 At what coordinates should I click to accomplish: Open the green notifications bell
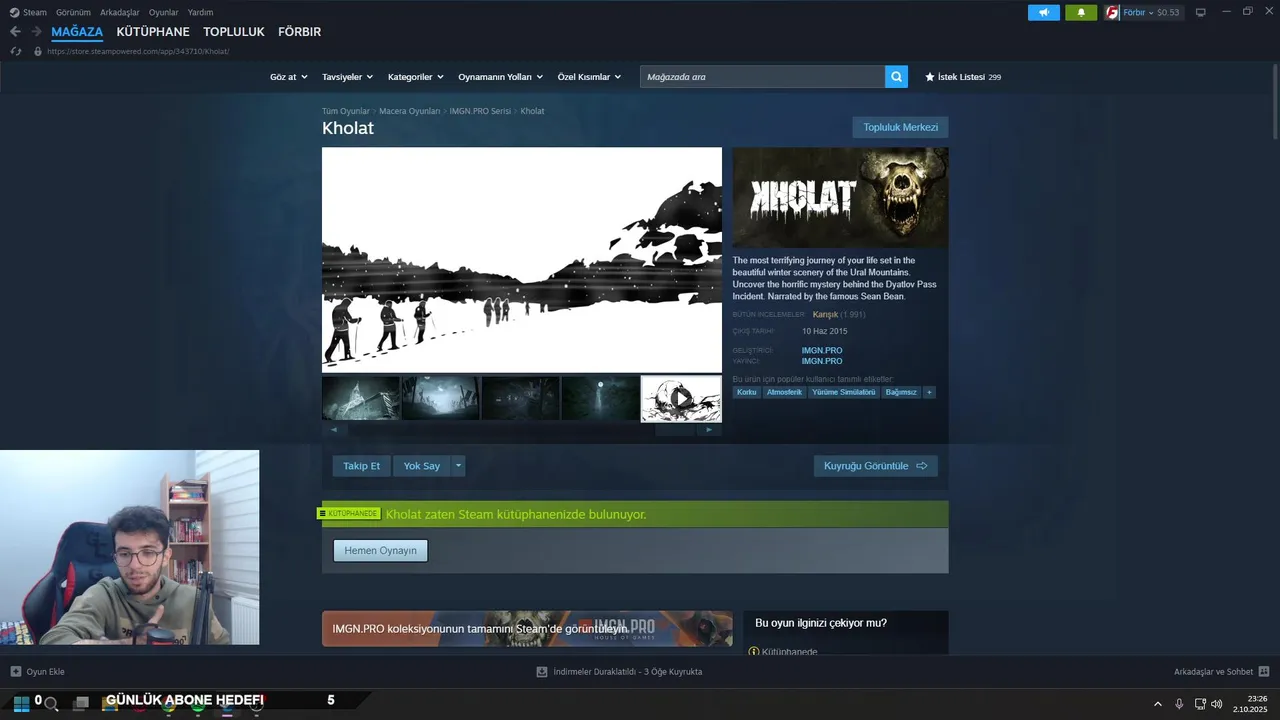point(1081,13)
